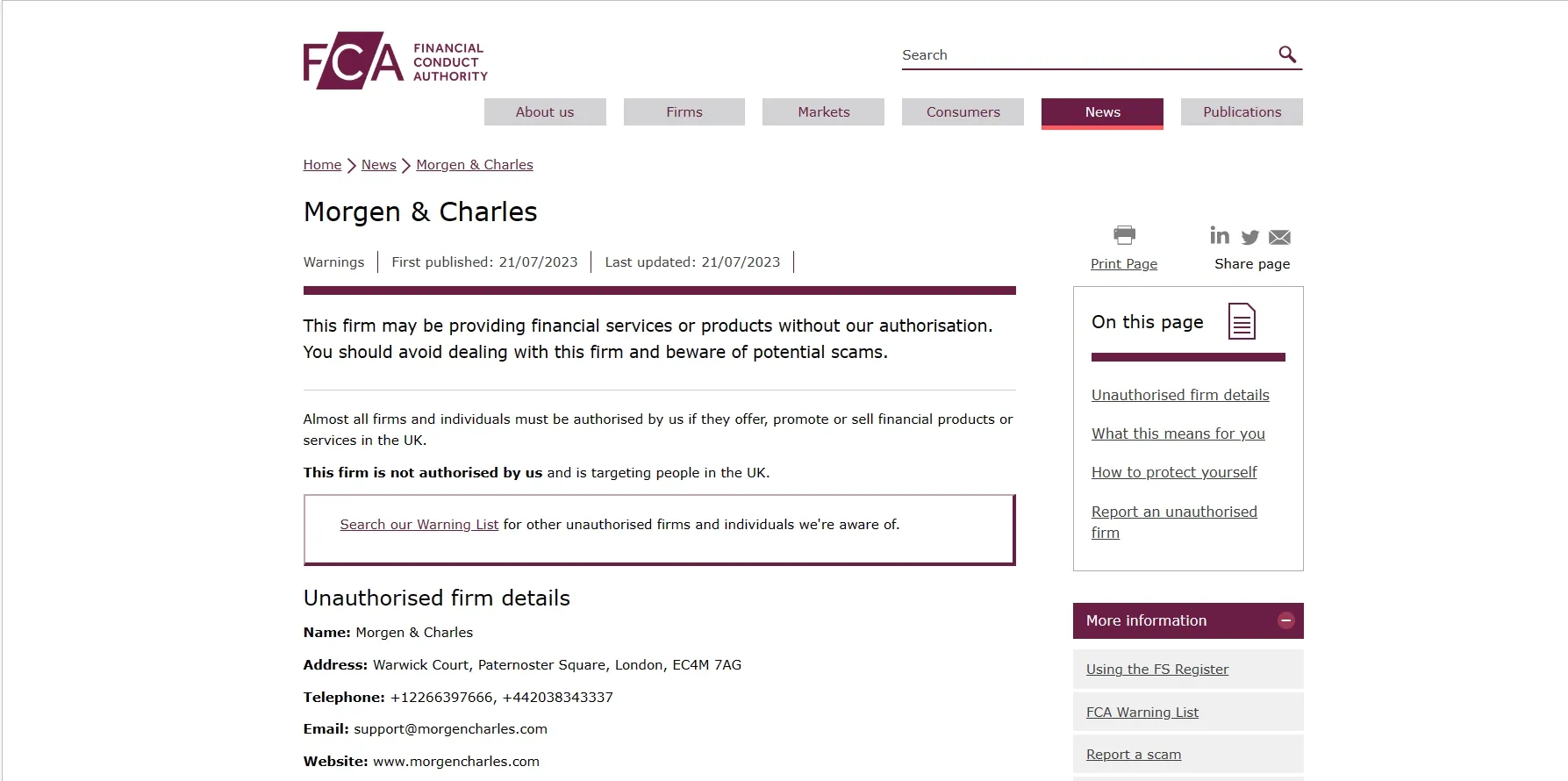Click the Print Page link
This screenshot has width=1568, height=781.
point(1124,264)
